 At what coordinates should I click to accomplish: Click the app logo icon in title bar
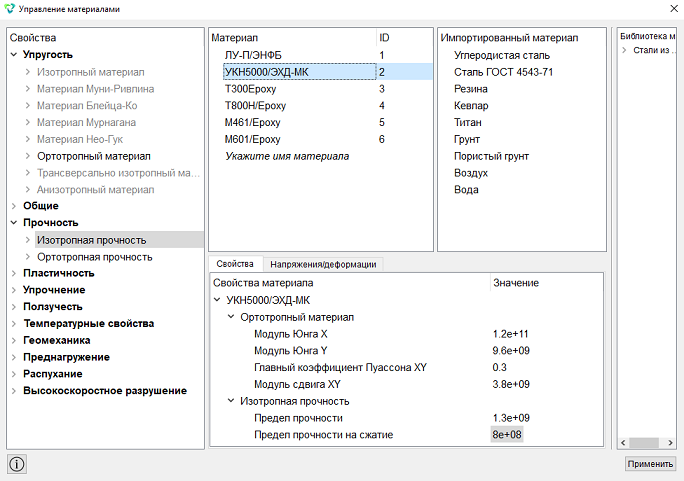click(9, 9)
